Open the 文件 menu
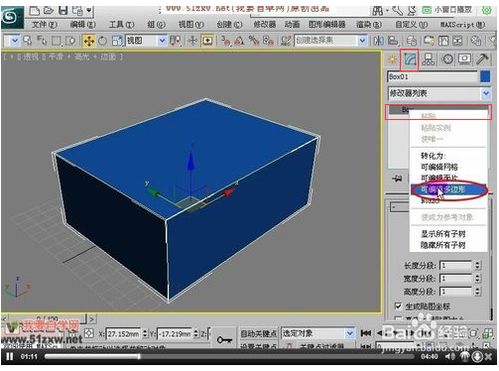This screenshot has height=371, width=499. click(x=44, y=24)
